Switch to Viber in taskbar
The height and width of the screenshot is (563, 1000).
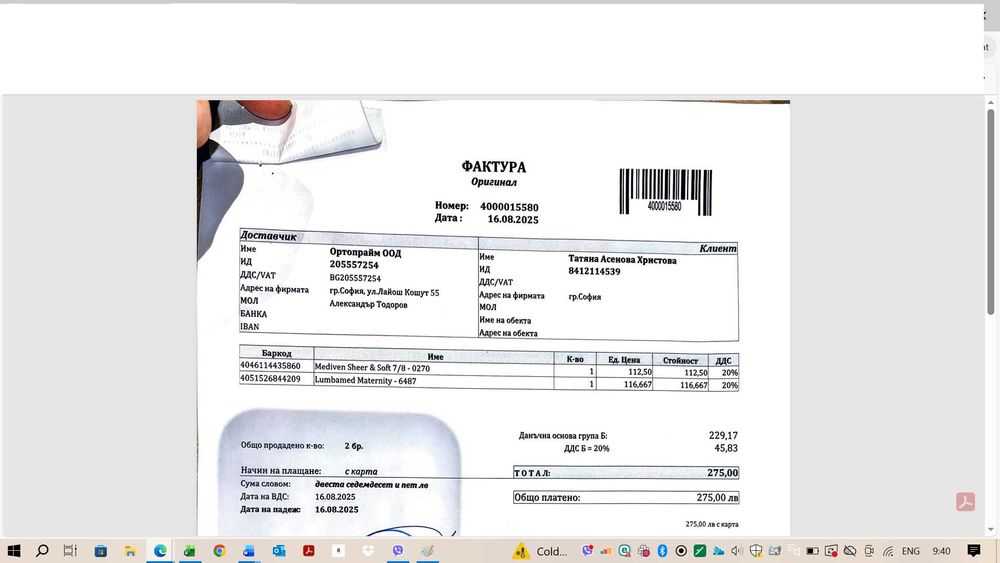[398, 551]
